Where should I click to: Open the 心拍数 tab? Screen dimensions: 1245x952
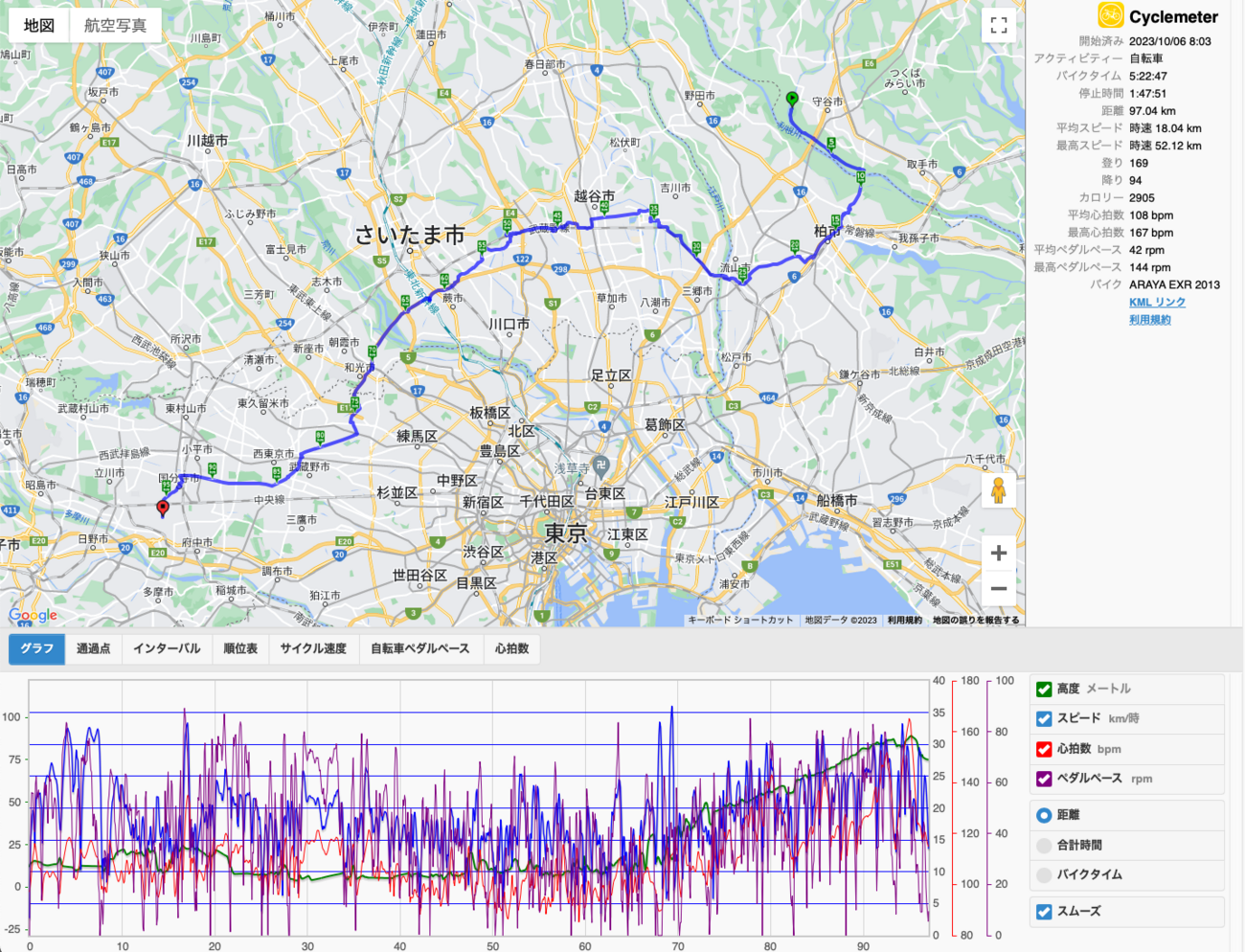pos(511,648)
